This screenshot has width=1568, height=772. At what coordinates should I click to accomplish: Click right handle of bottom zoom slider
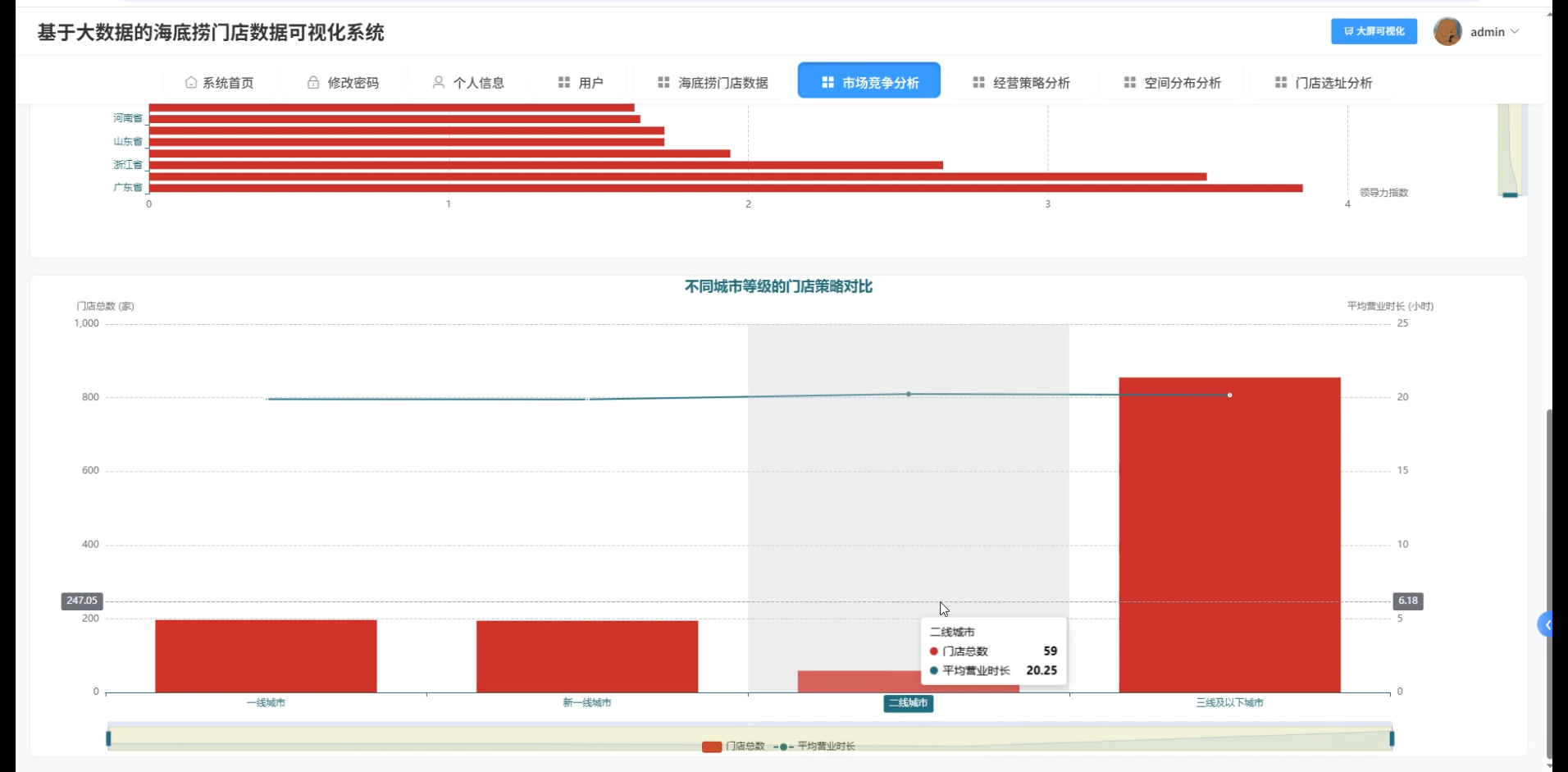point(1392,738)
